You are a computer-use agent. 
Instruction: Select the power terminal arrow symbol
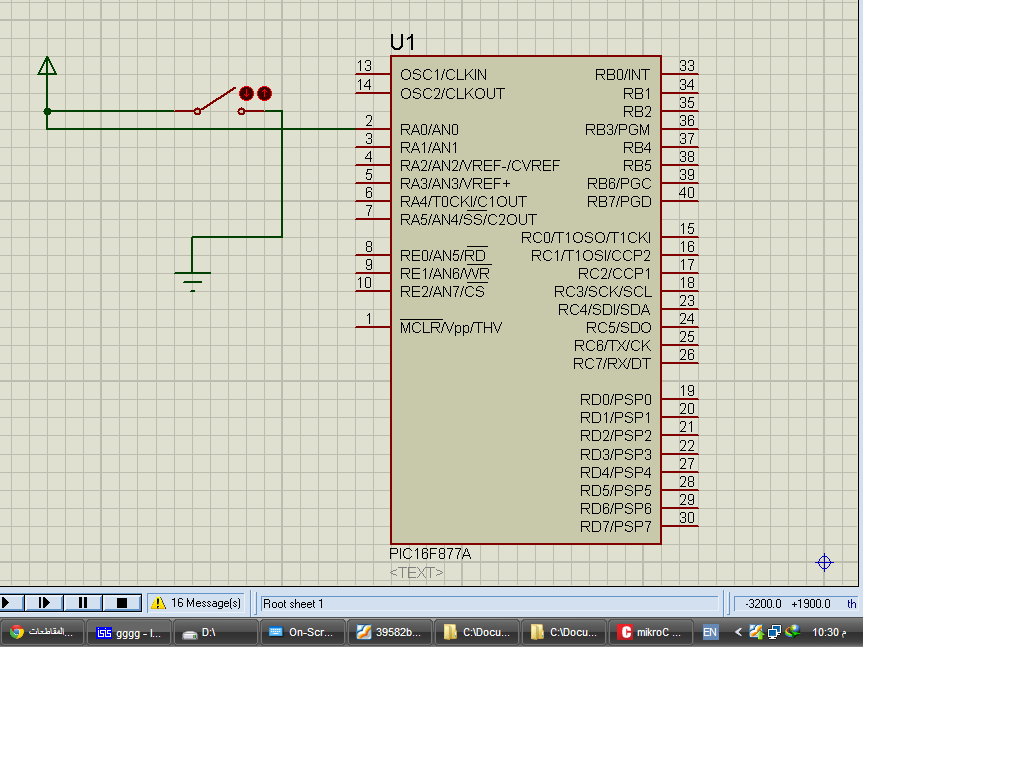tap(47, 66)
